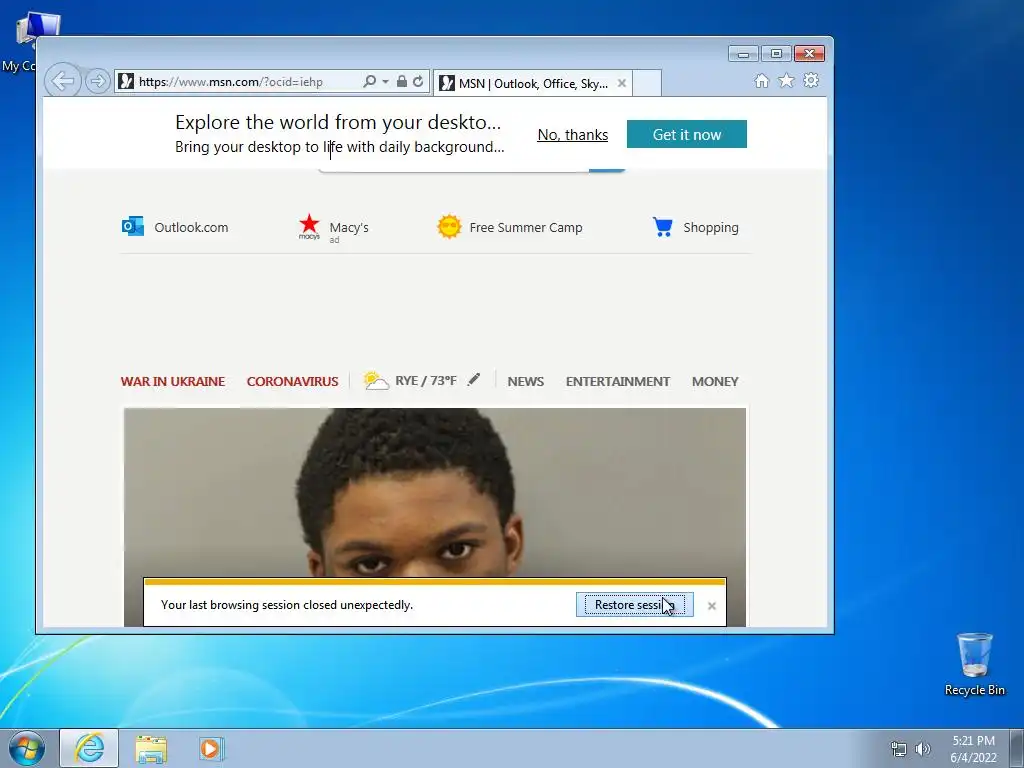Screen dimensions: 1024x768
Task: Open WAR IN UKRAINE section
Action: pyautogui.click(x=172, y=381)
